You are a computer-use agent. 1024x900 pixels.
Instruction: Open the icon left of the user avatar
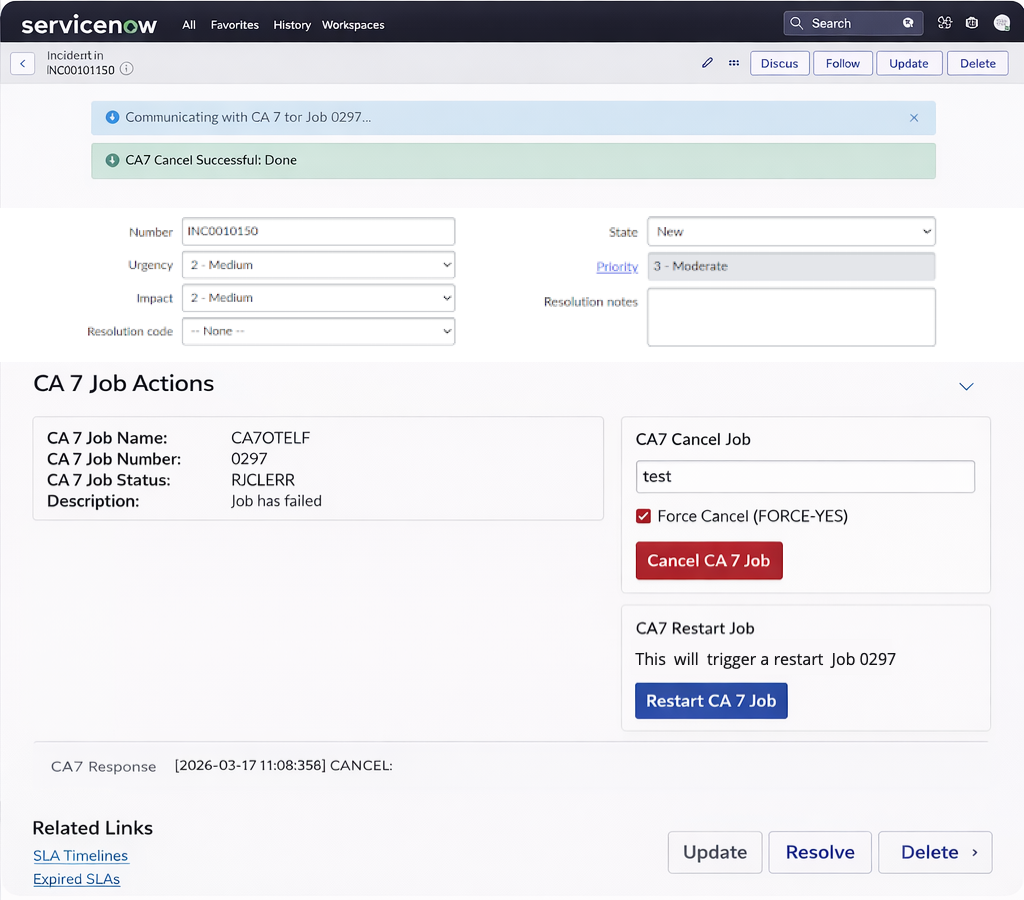point(972,23)
